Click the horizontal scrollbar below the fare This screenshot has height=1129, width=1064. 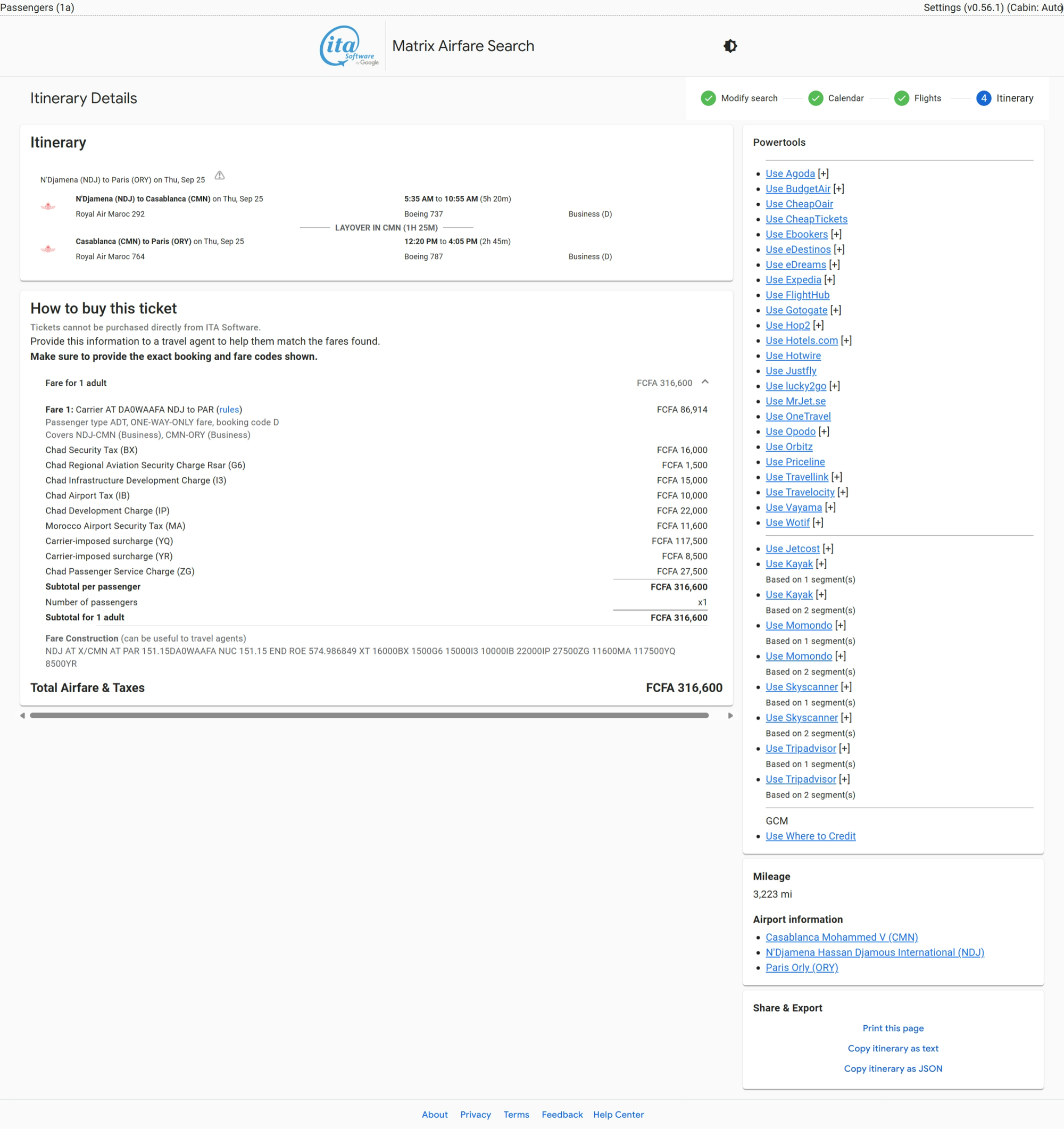pyautogui.click(x=369, y=716)
